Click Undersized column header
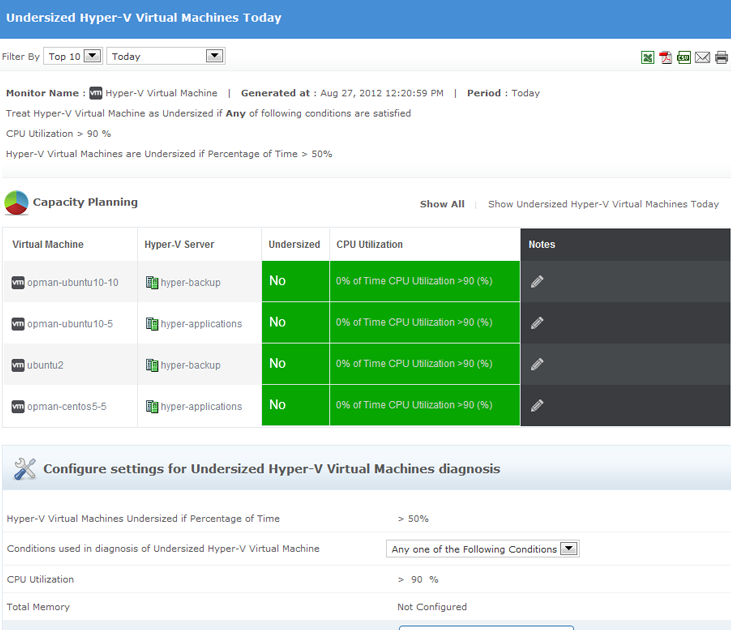This screenshot has width=731, height=630. point(294,244)
